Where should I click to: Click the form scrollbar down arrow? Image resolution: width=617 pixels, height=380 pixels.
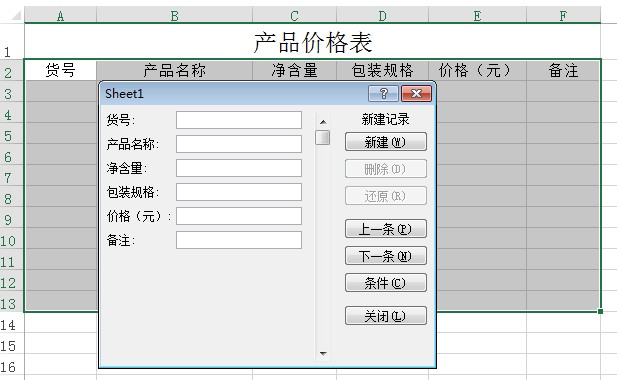323,354
